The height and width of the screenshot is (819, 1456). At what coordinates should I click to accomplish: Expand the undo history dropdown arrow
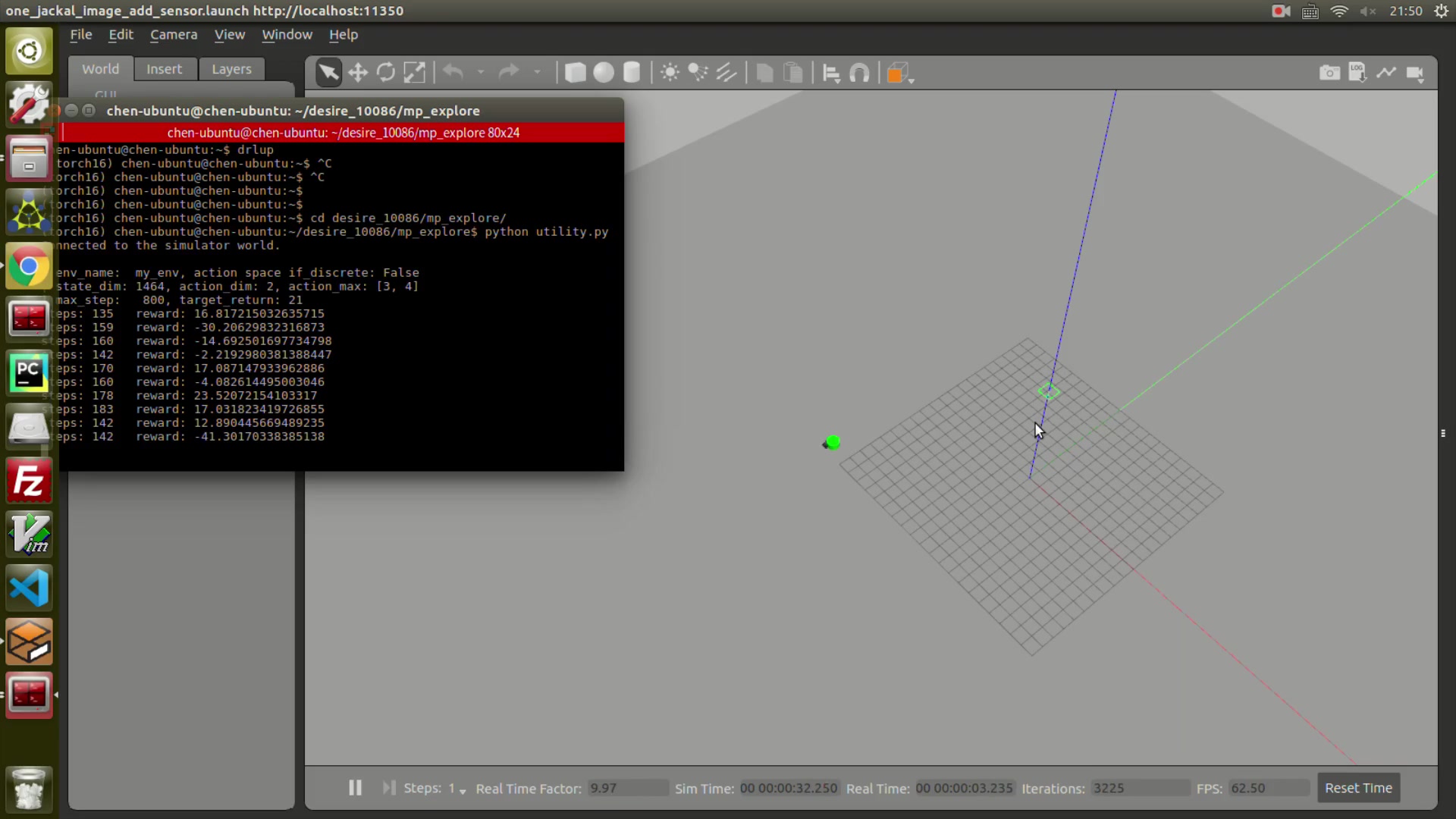tap(481, 73)
